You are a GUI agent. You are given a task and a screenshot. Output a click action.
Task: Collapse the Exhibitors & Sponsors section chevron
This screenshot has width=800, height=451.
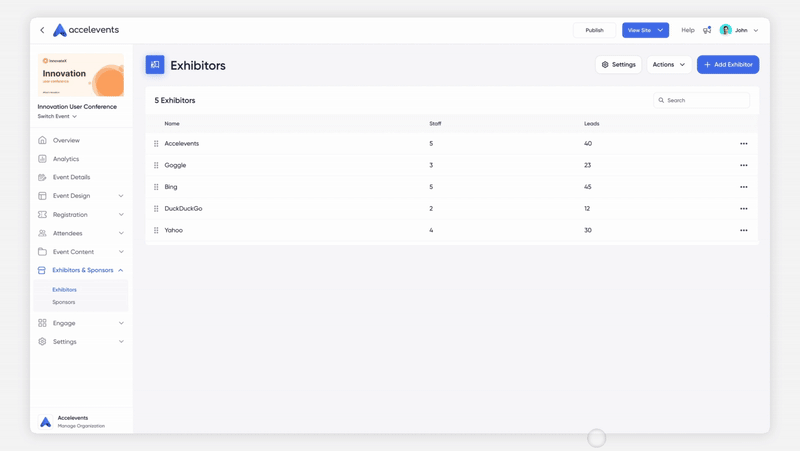pos(120,270)
